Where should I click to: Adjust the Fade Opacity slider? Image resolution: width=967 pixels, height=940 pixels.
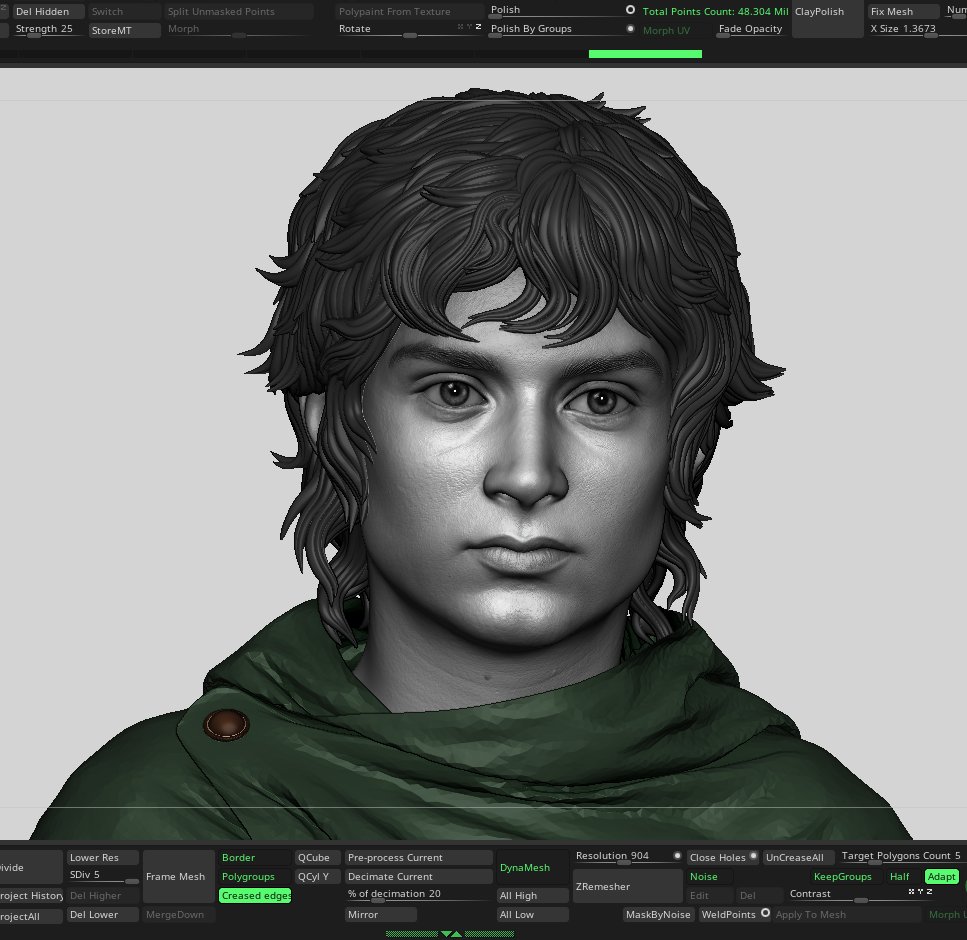(750, 30)
